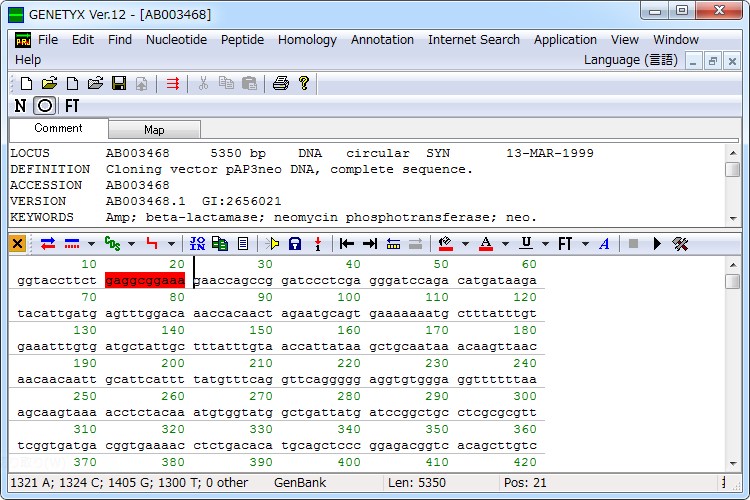Jump to sequence end with right-bar arrow
Screen dimensions: 750x500
[x=370, y=244]
